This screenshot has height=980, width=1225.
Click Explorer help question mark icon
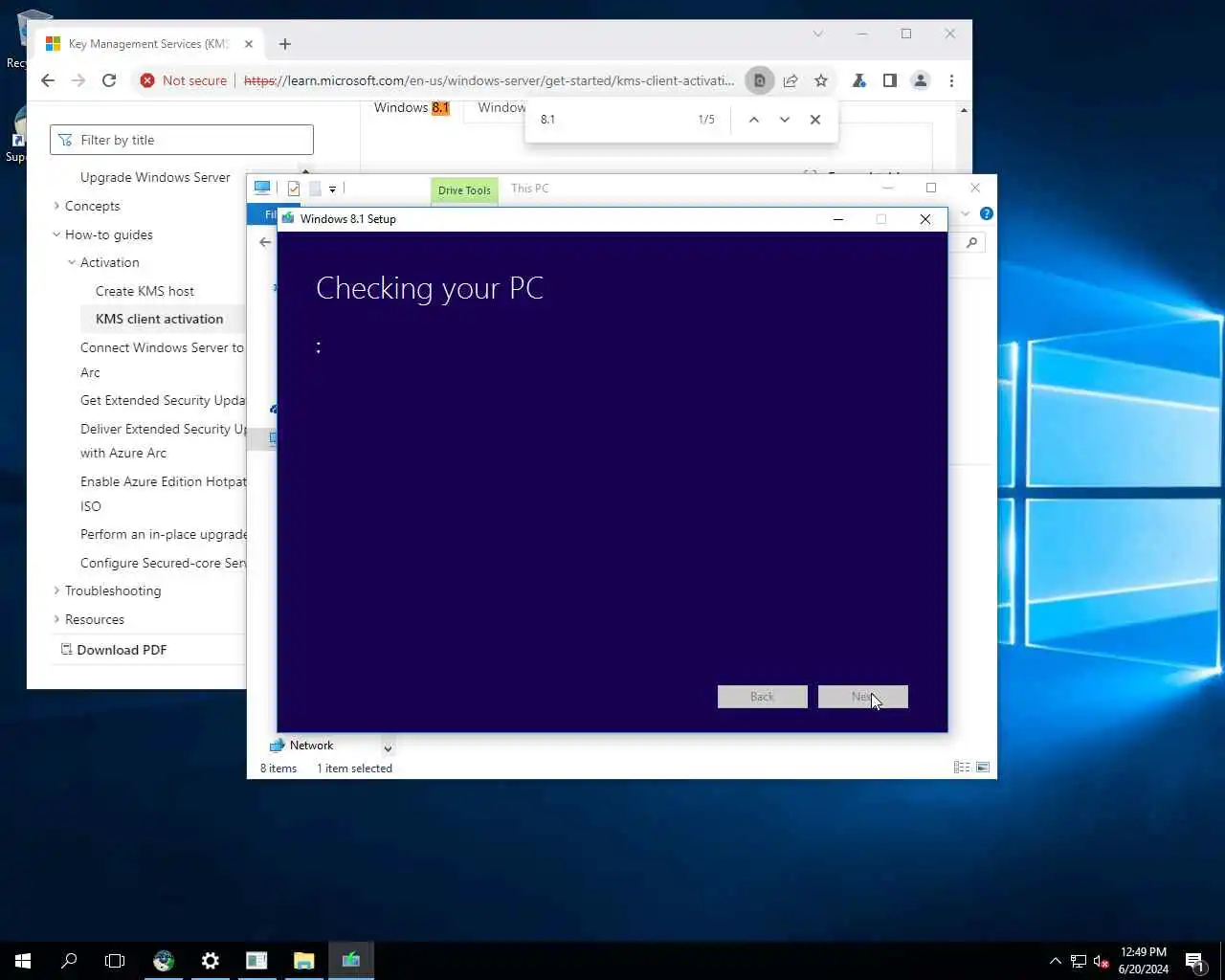pyautogui.click(x=987, y=213)
